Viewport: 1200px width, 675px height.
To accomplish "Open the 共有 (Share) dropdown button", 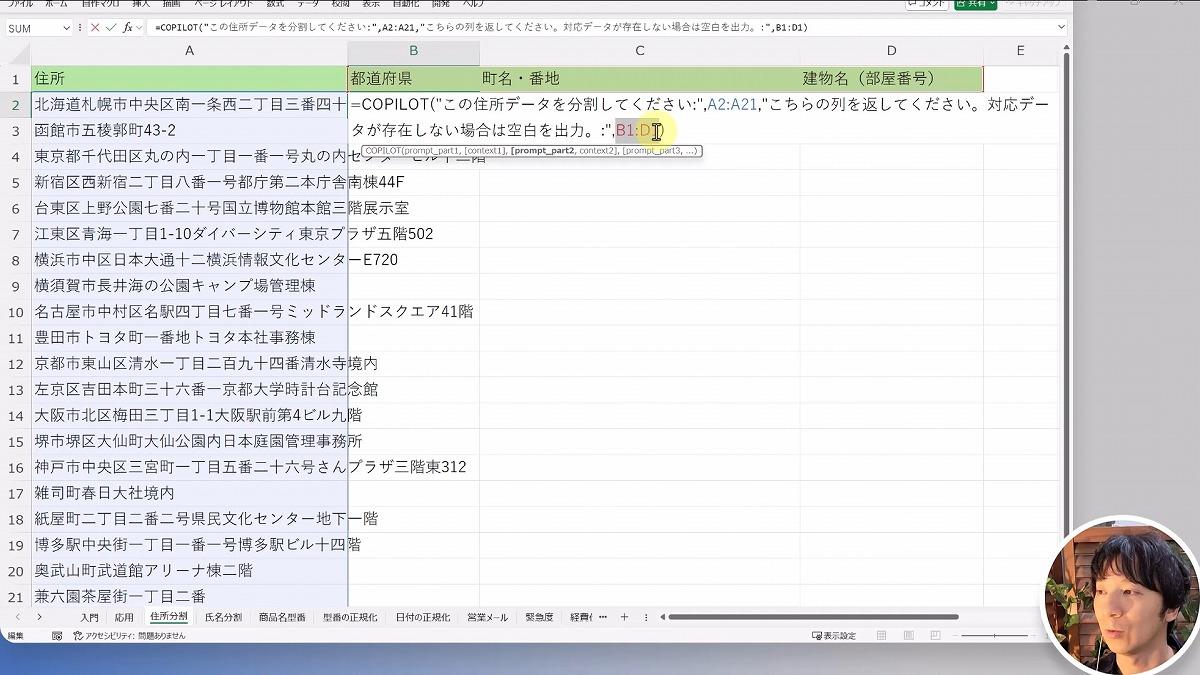I will (976, 4).
